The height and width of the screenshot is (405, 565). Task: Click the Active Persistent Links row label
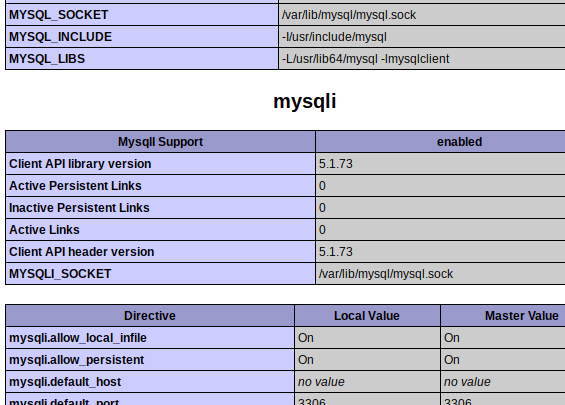pyautogui.click(x=75, y=186)
